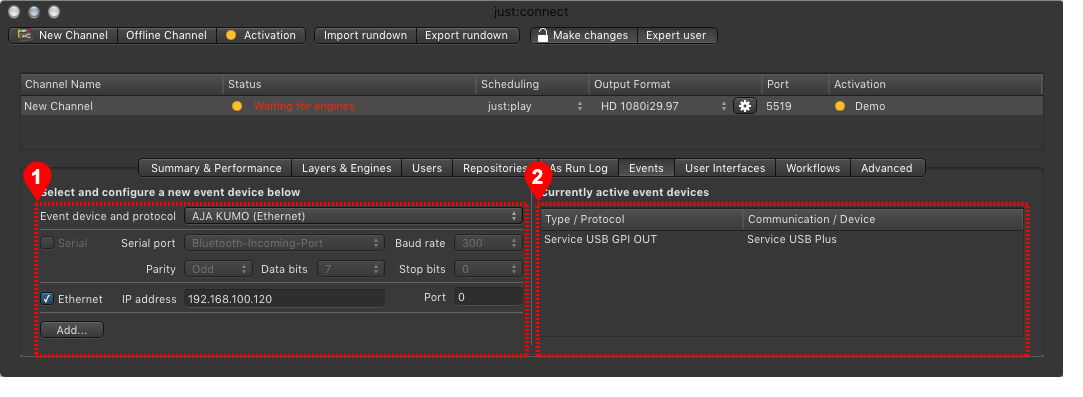
Task: Open the Parity dropdown
Action: tap(218, 269)
